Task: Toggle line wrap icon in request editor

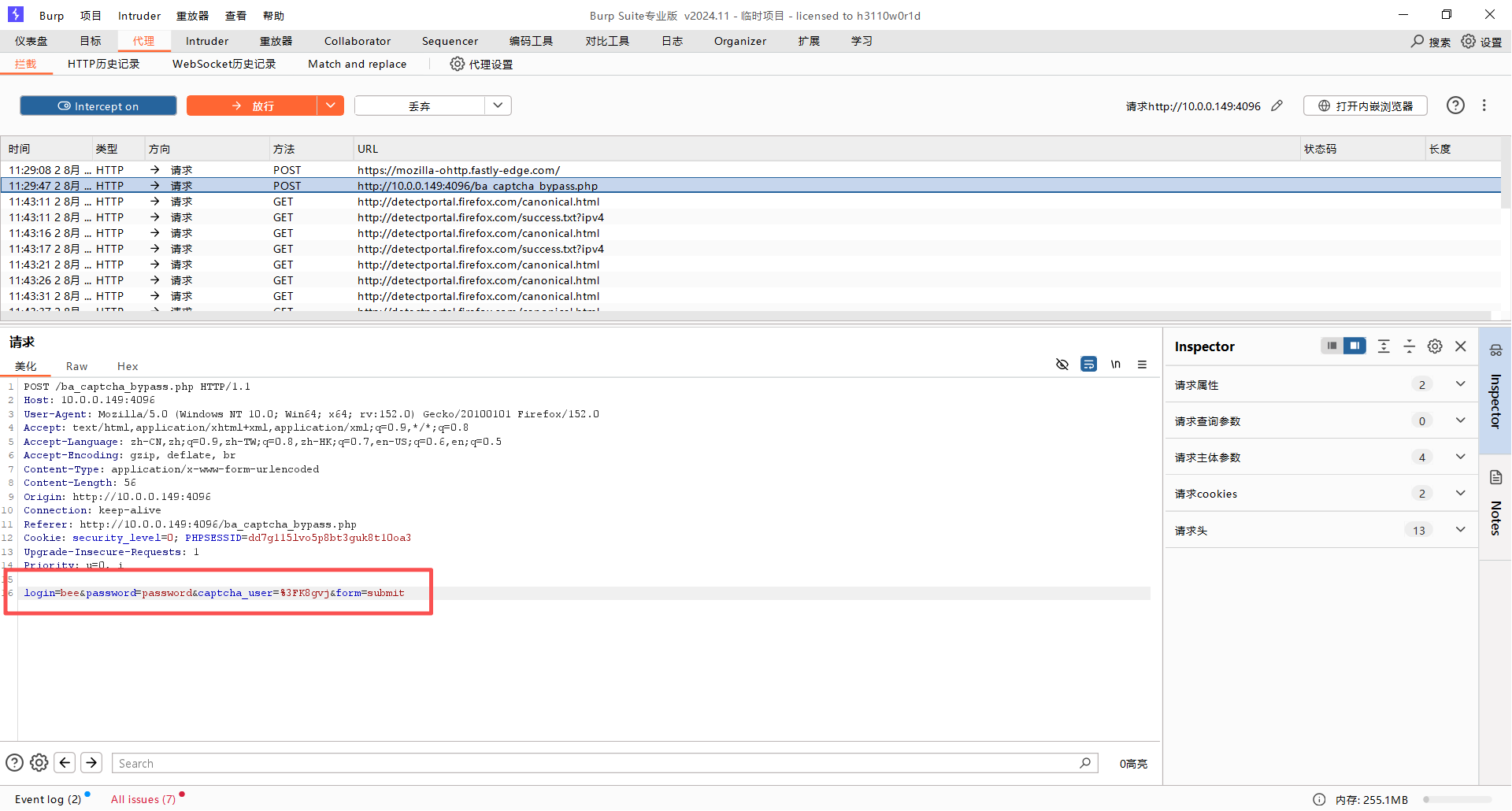Action: (x=1088, y=364)
